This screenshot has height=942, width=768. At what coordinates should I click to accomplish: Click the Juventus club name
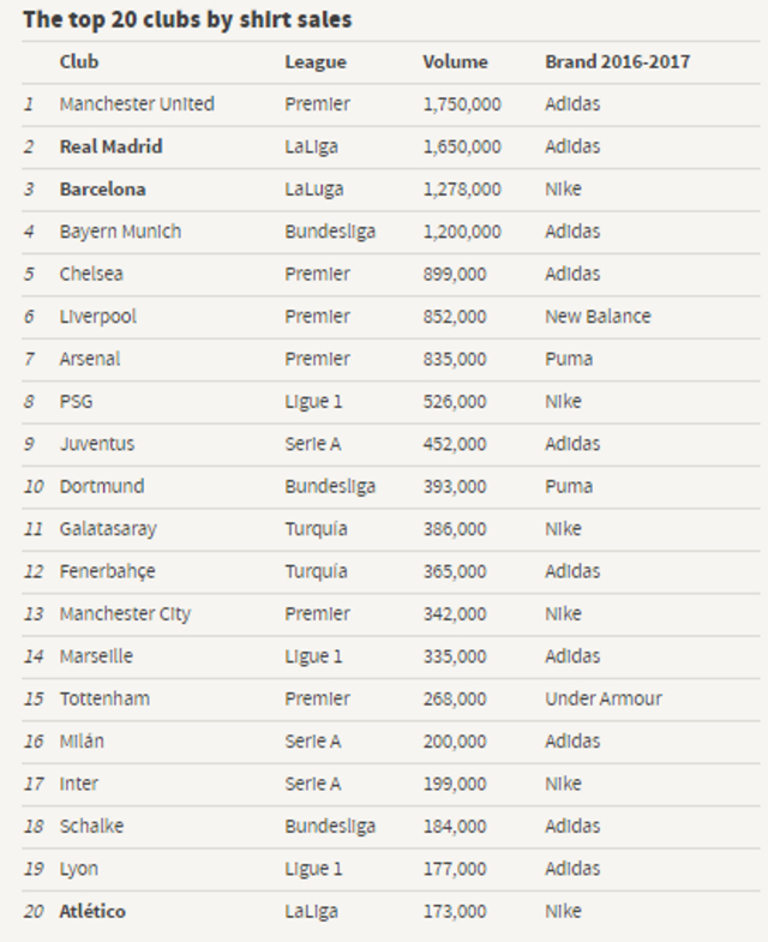96,444
